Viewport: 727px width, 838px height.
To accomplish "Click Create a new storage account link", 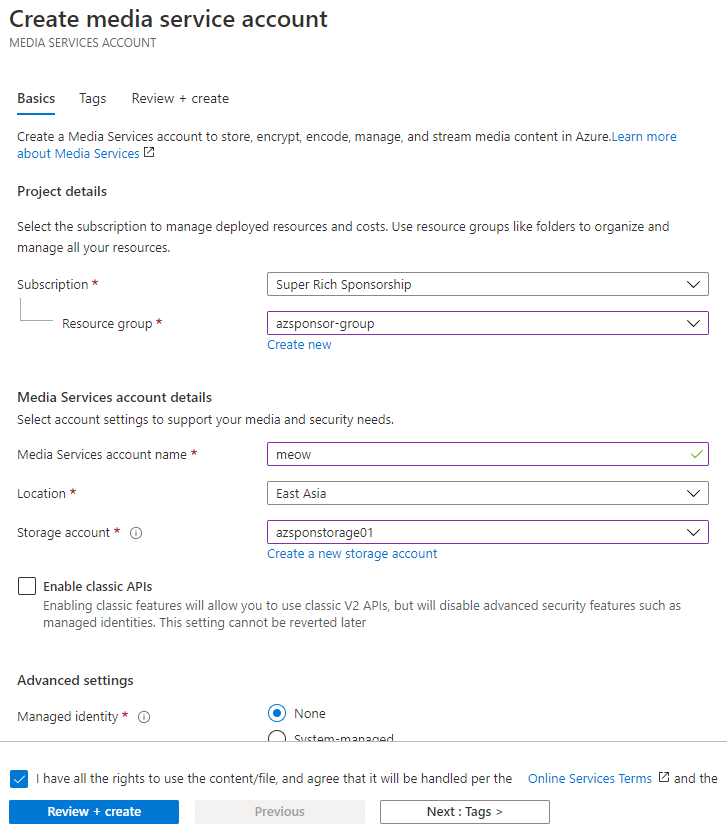I will (x=352, y=554).
